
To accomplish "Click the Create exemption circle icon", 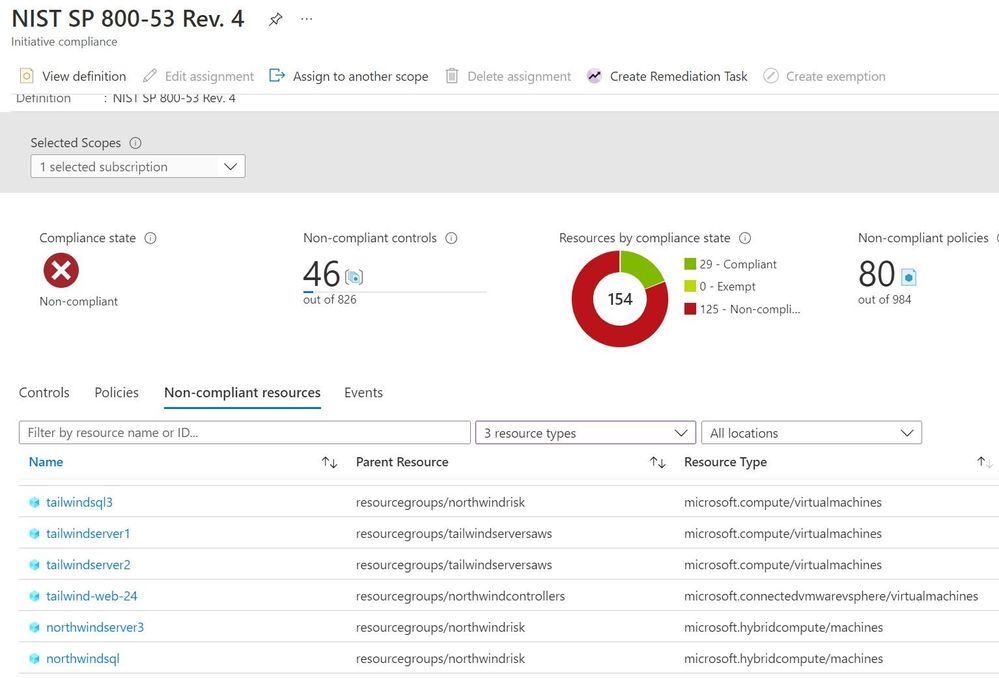I will coord(771,76).
